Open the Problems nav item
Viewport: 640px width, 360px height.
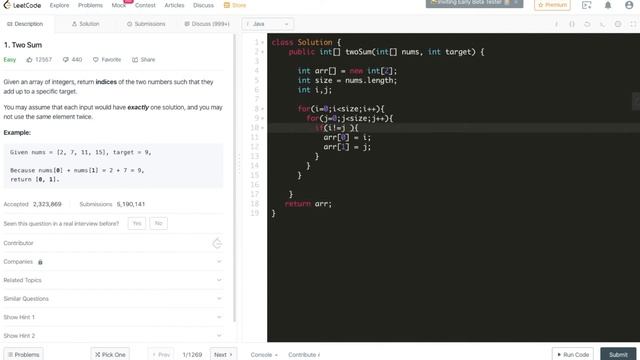pyautogui.click(x=91, y=5)
